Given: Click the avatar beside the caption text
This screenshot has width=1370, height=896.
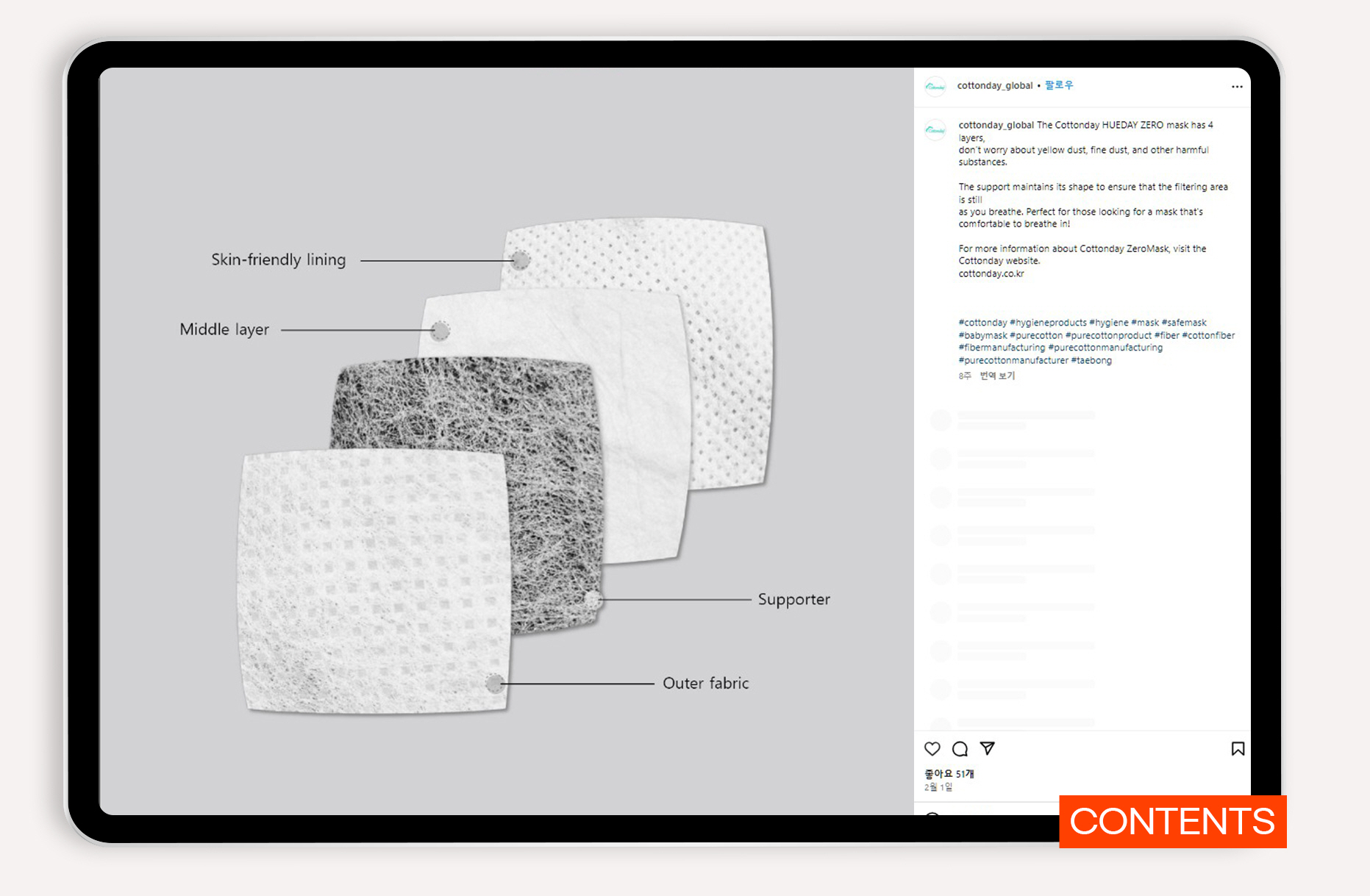Looking at the screenshot, I should [935, 130].
